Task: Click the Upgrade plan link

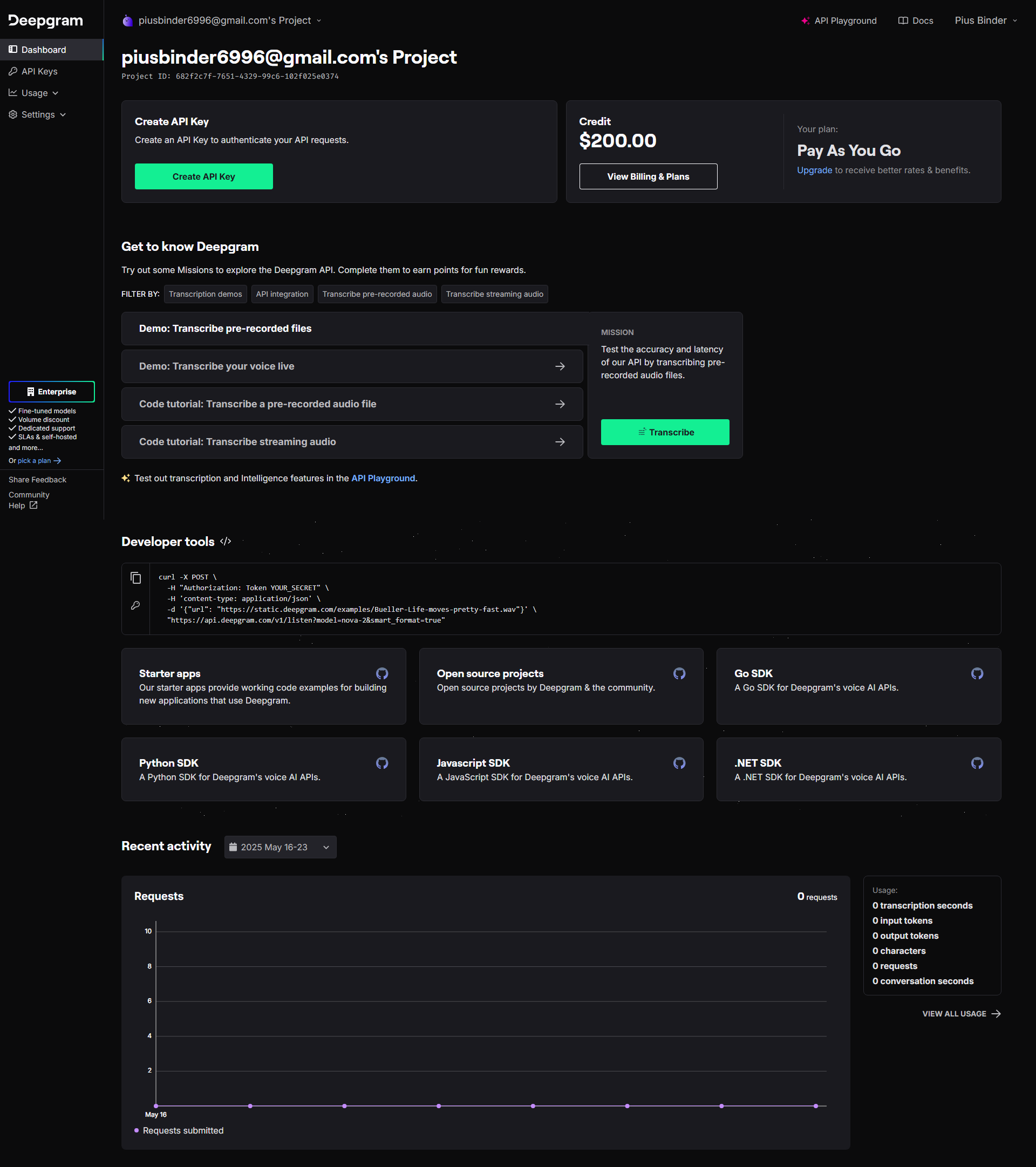Action: click(814, 170)
